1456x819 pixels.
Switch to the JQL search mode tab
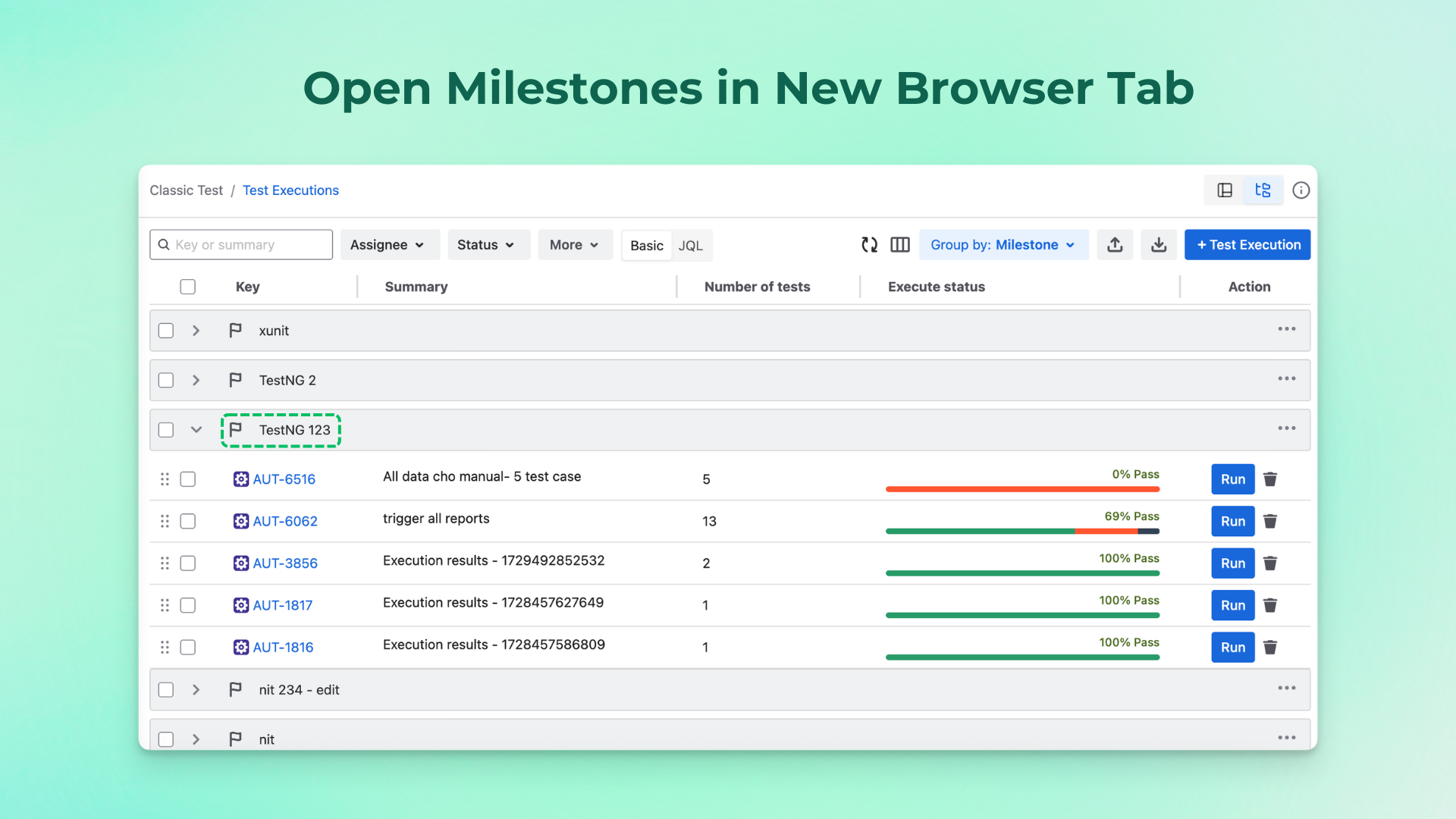(690, 245)
